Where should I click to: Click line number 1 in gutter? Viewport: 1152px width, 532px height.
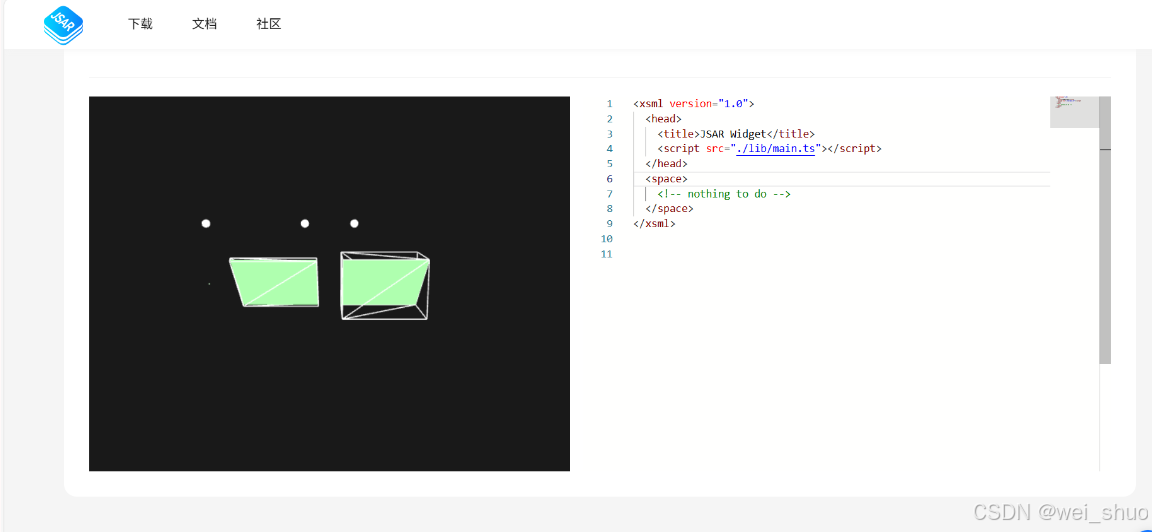609,104
